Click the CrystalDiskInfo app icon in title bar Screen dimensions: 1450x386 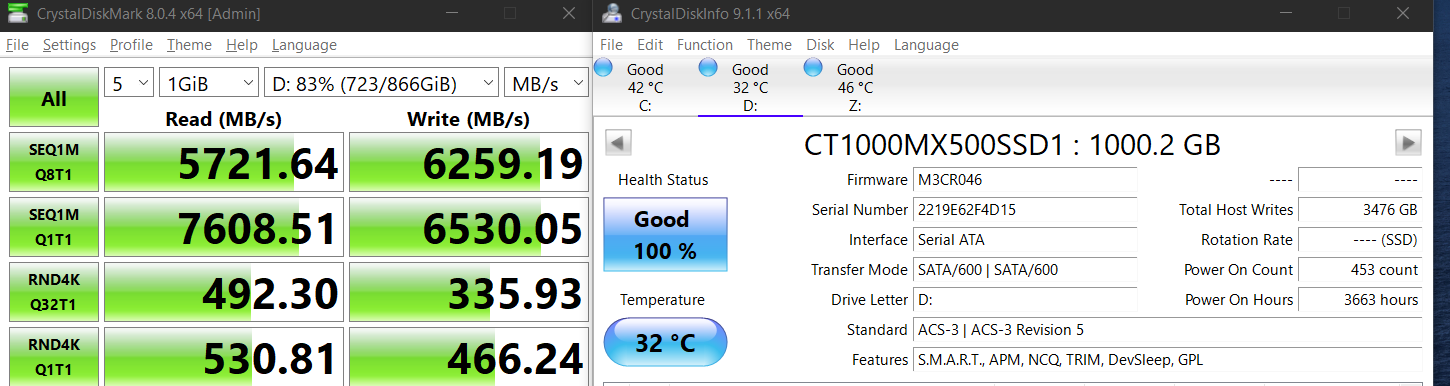coord(612,14)
